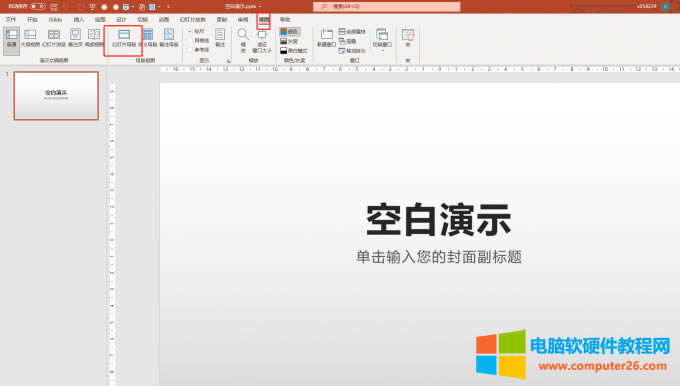The image size is (680, 386).
Task: Switch to the Design (设计) ribbon tab
Action: point(121,20)
